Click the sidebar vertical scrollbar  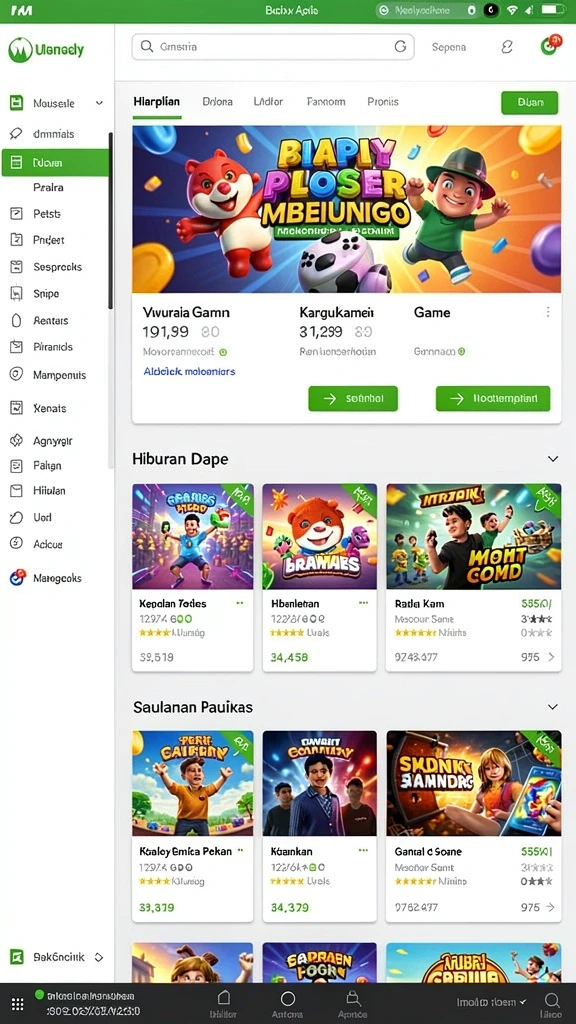coord(111,220)
